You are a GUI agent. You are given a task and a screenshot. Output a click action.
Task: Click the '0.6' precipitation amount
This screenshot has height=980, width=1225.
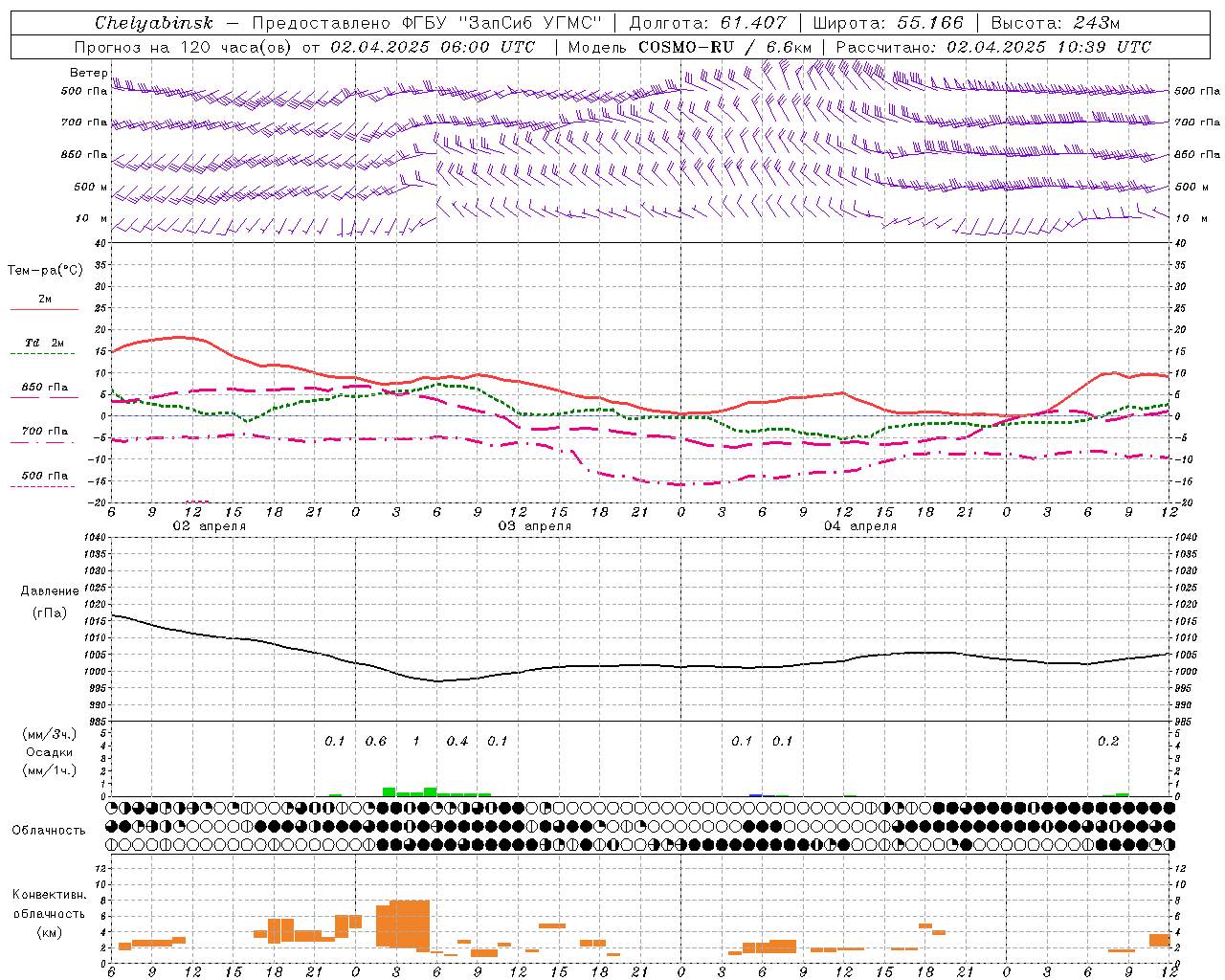376,741
